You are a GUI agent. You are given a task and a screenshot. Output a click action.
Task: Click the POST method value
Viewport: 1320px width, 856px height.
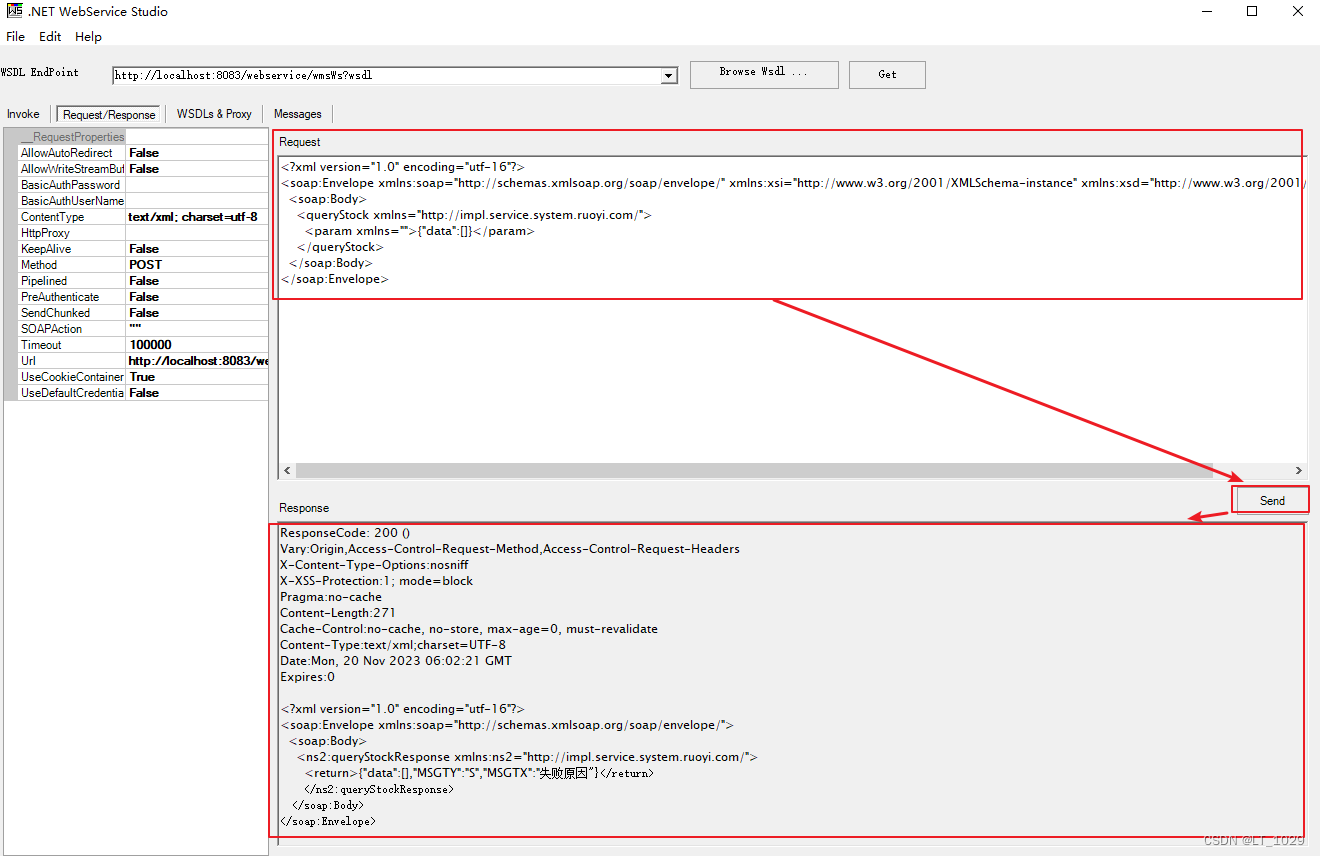146,265
